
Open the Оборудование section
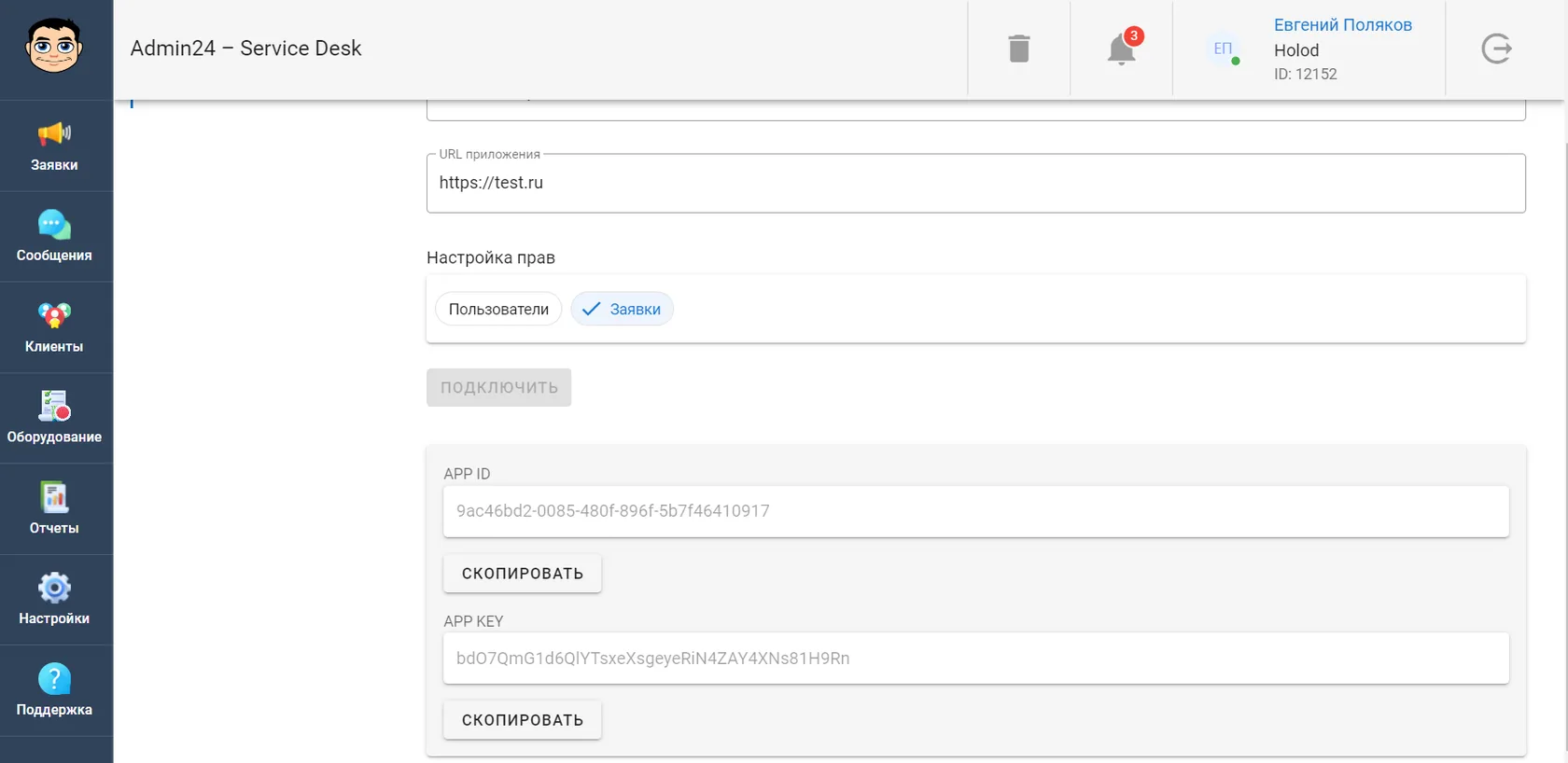[x=54, y=418]
